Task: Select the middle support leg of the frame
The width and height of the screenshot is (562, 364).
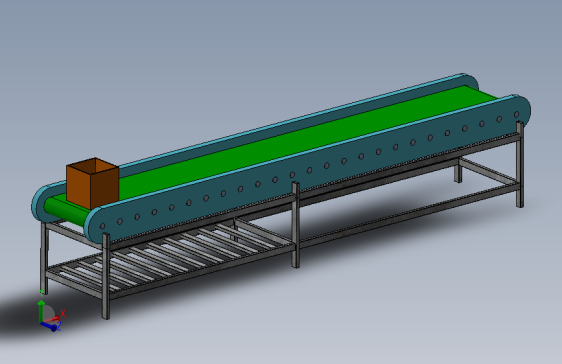Action: [x=295, y=225]
